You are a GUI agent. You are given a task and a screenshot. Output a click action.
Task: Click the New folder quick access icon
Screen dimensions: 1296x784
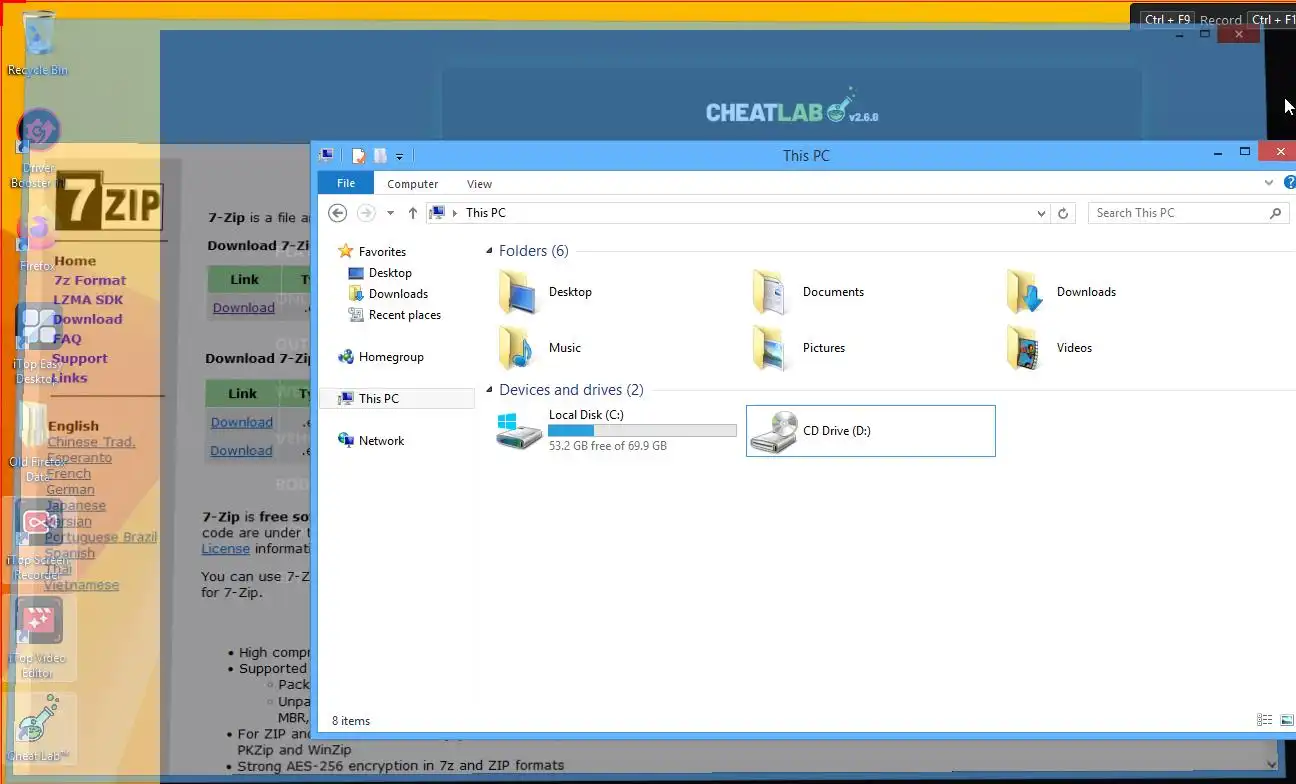point(380,155)
